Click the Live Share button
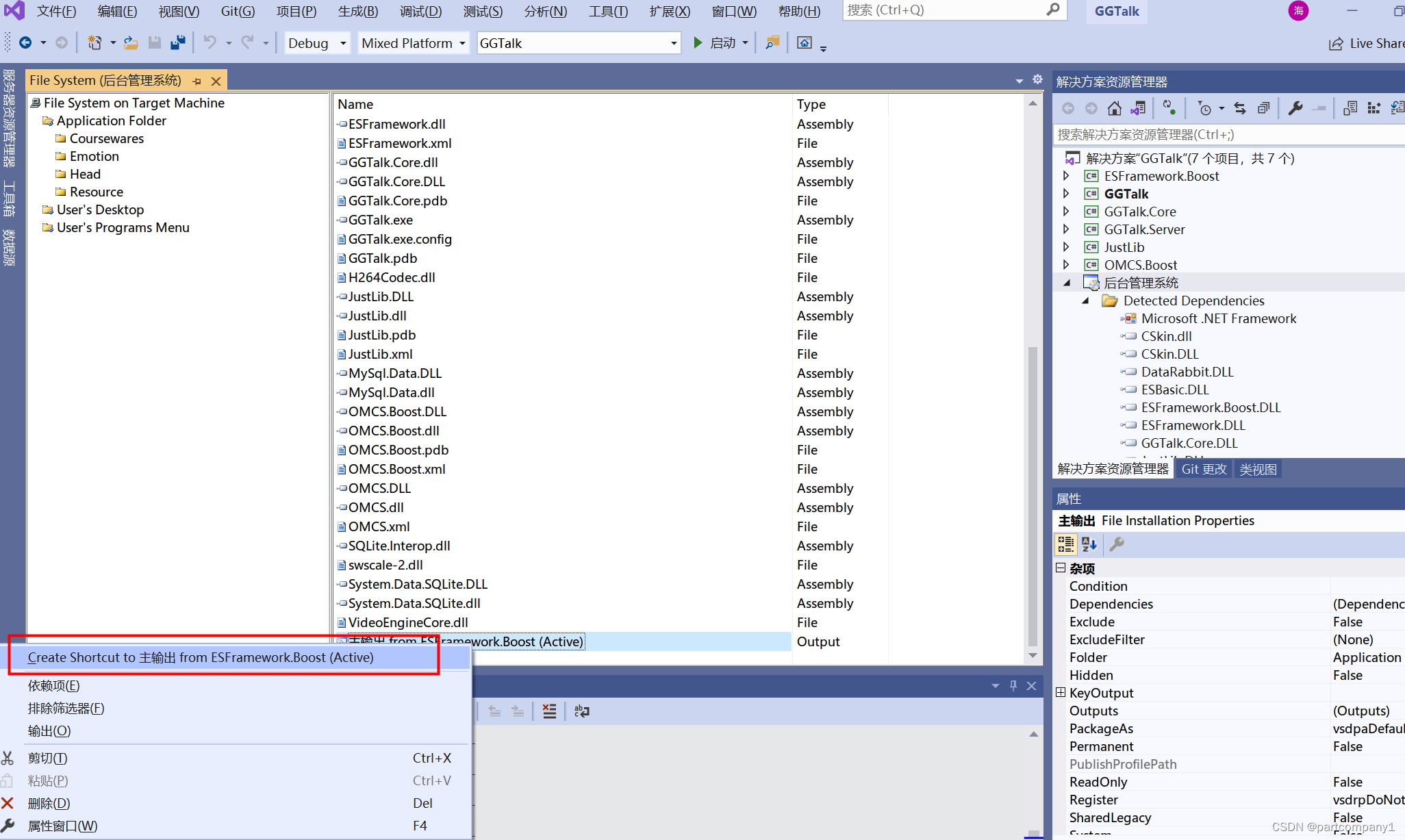Image resolution: width=1405 pixels, height=840 pixels. pyautogui.click(x=1367, y=43)
